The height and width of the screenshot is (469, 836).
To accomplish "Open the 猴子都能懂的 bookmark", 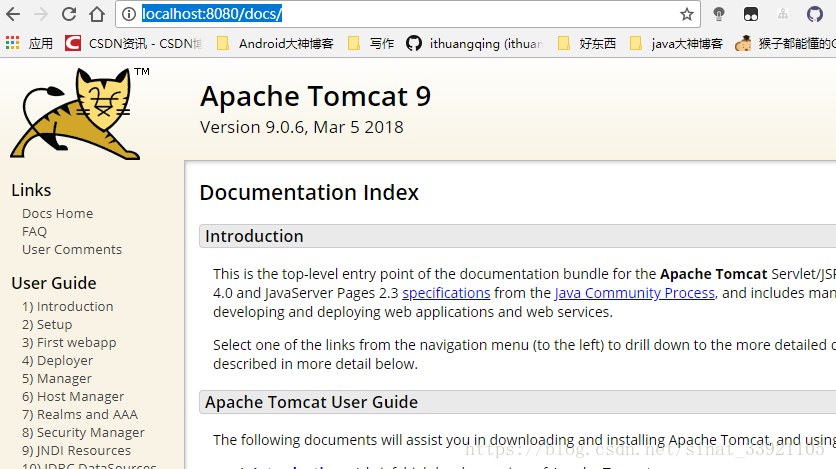I will click(x=785, y=43).
